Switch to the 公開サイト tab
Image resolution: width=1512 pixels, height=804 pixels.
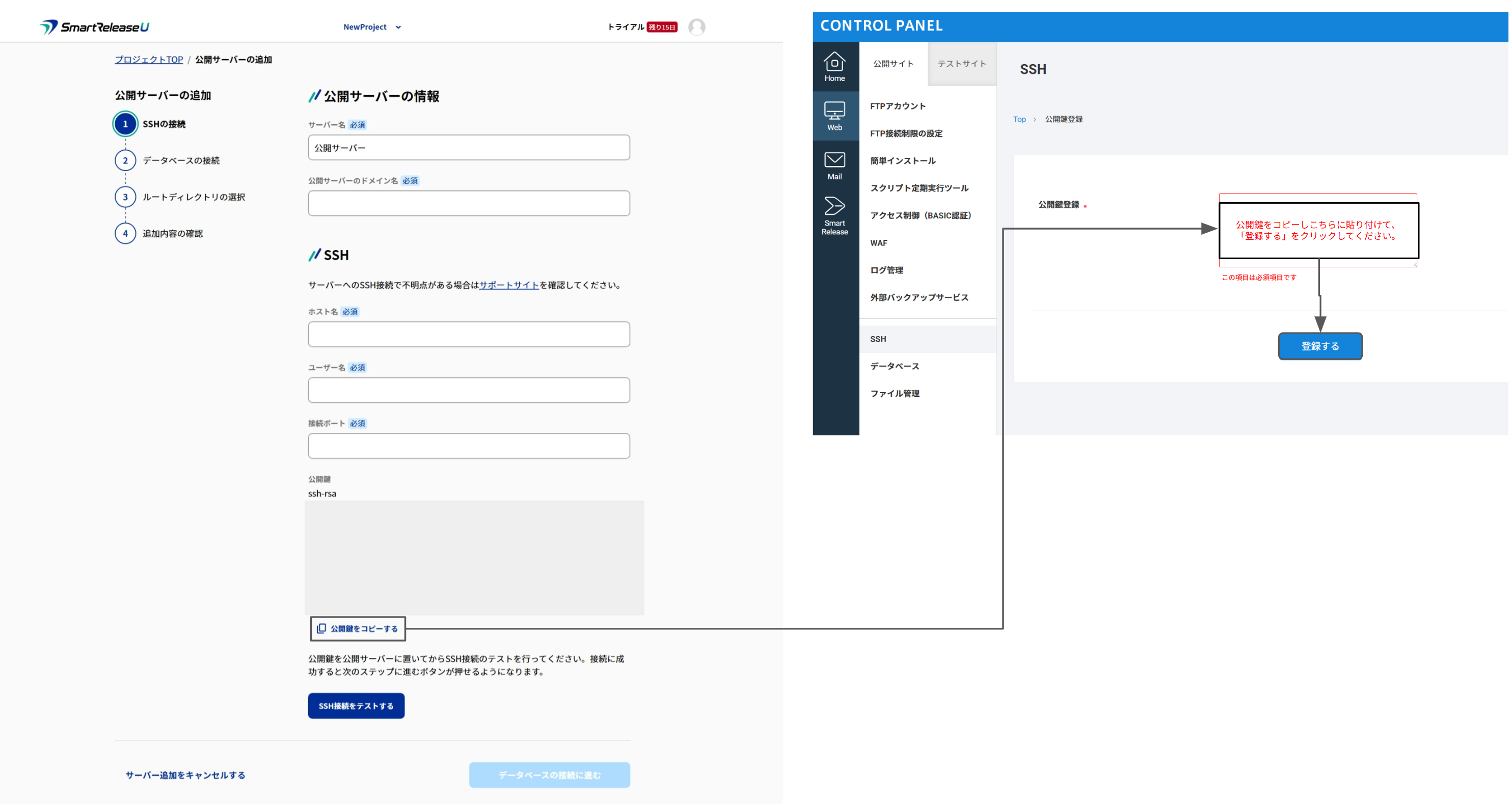pyautogui.click(x=893, y=63)
